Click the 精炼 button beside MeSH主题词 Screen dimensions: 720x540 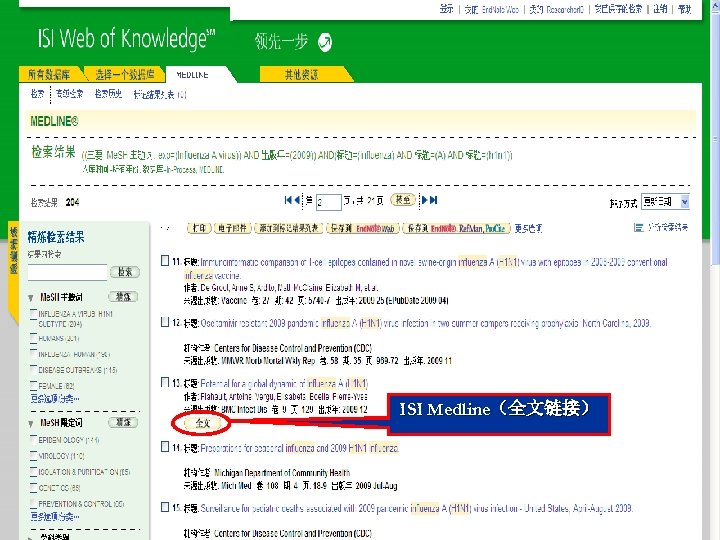click(x=123, y=297)
